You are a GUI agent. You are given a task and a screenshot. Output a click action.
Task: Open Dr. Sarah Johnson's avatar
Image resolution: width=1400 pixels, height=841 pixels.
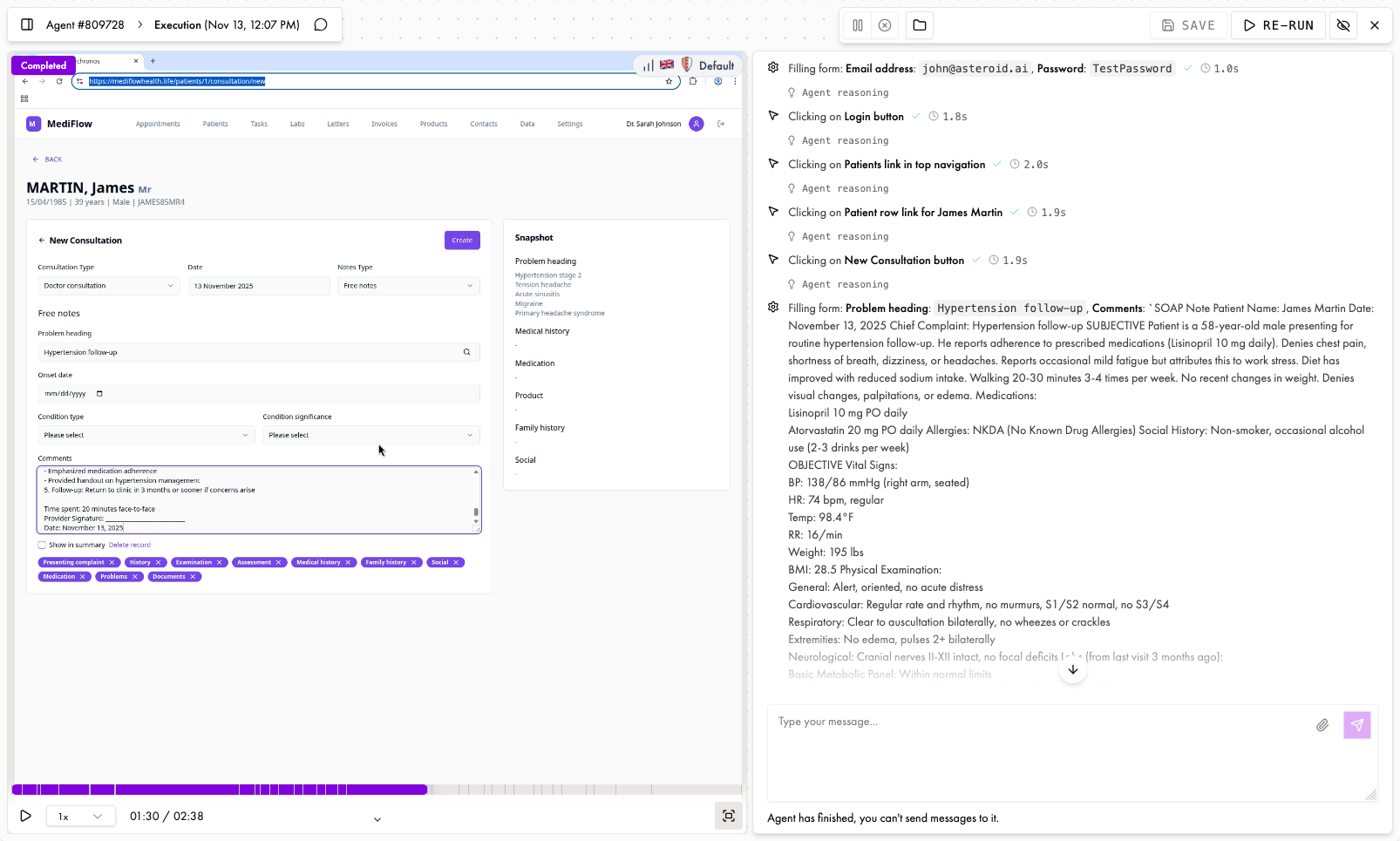(697, 124)
